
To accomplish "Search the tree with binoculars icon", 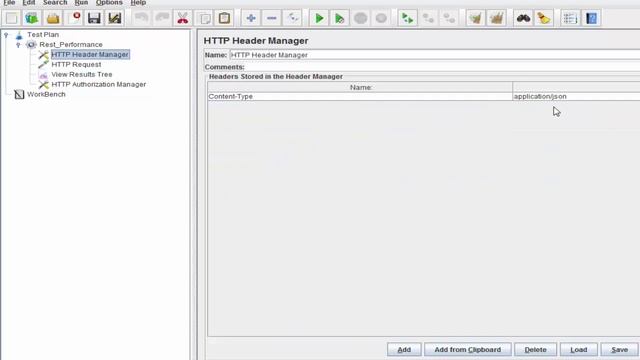I will point(523,18).
